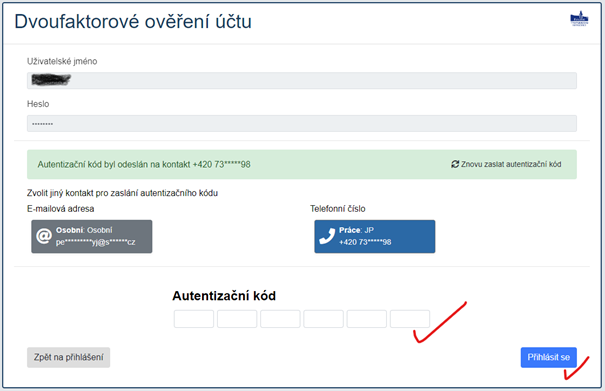The height and width of the screenshot is (391, 605).
Task: Click Přihlásit se button
Action: tap(549, 357)
